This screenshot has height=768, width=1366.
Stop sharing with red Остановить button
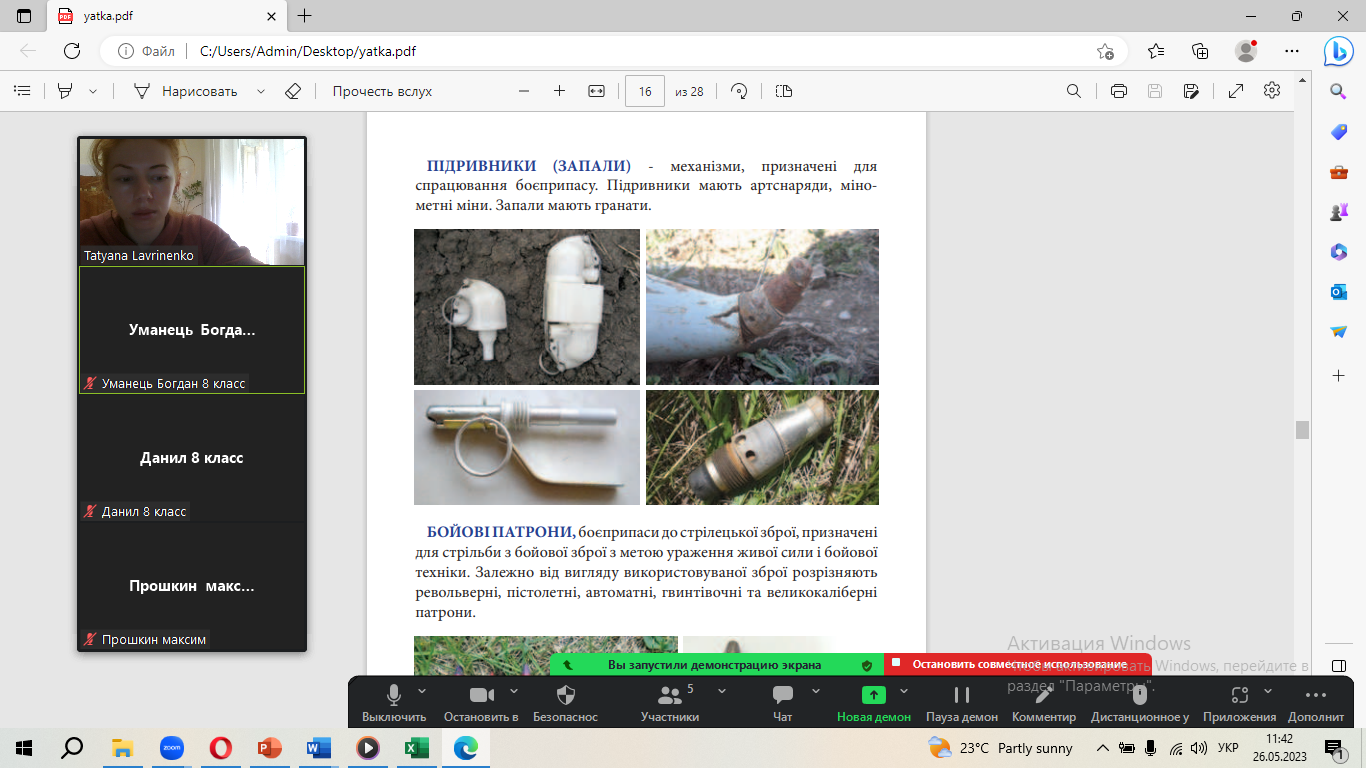point(1017,664)
